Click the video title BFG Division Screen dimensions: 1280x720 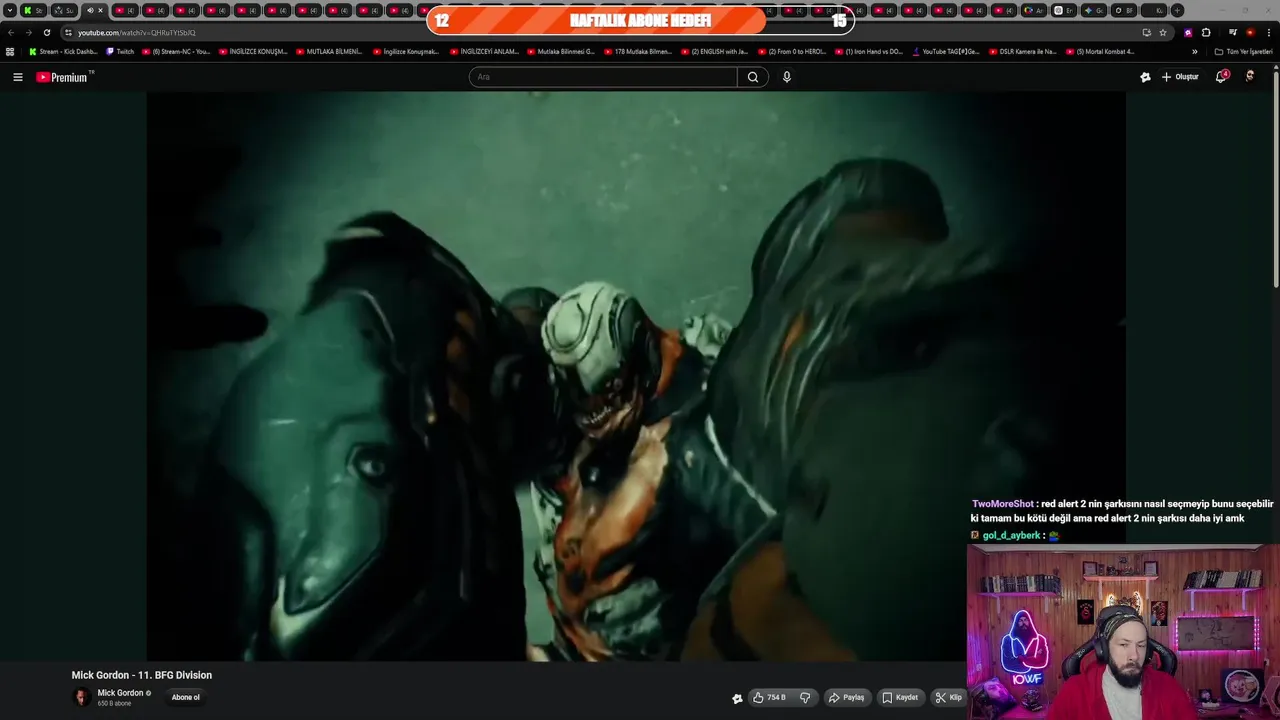tap(142, 675)
